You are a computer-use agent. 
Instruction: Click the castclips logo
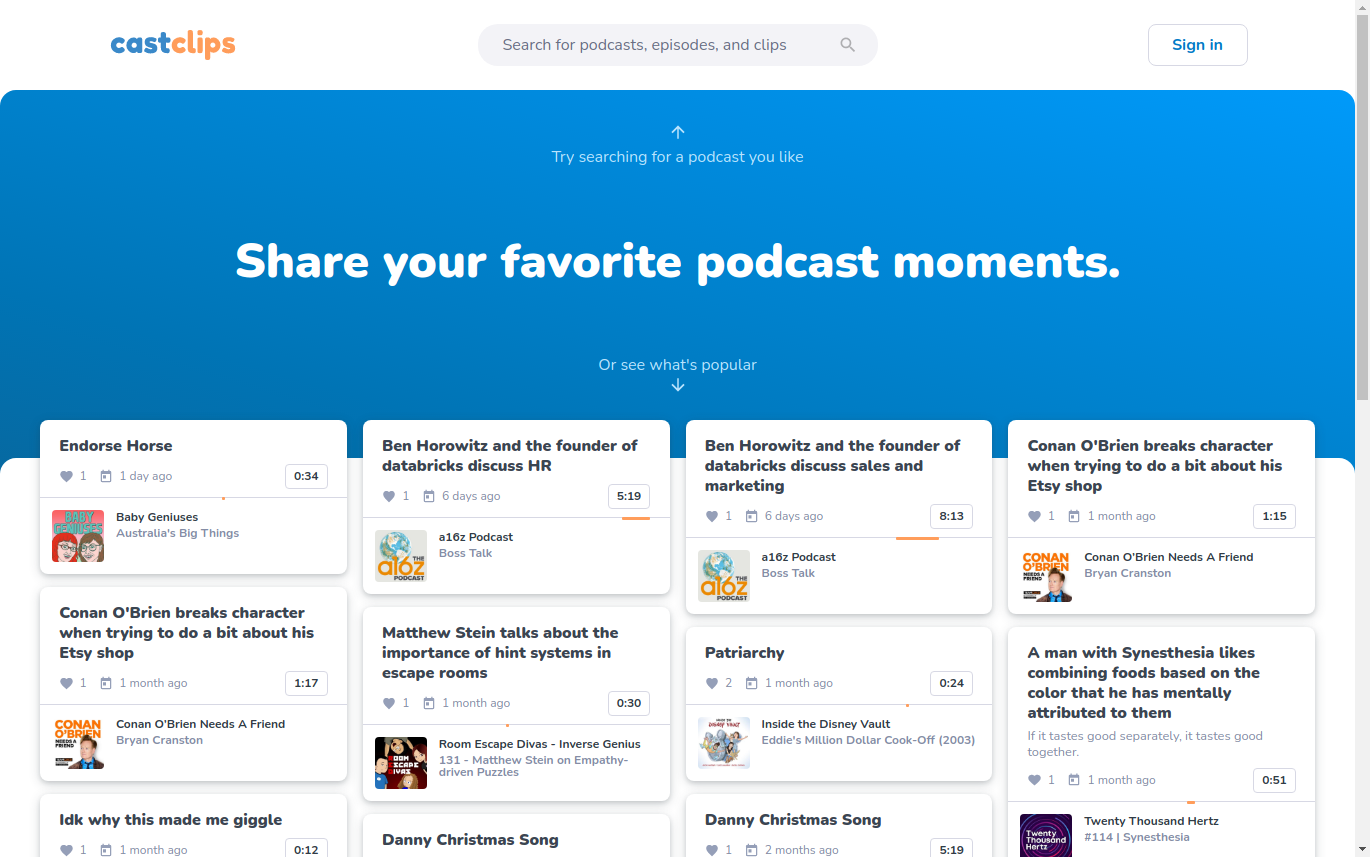coord(173,44)
